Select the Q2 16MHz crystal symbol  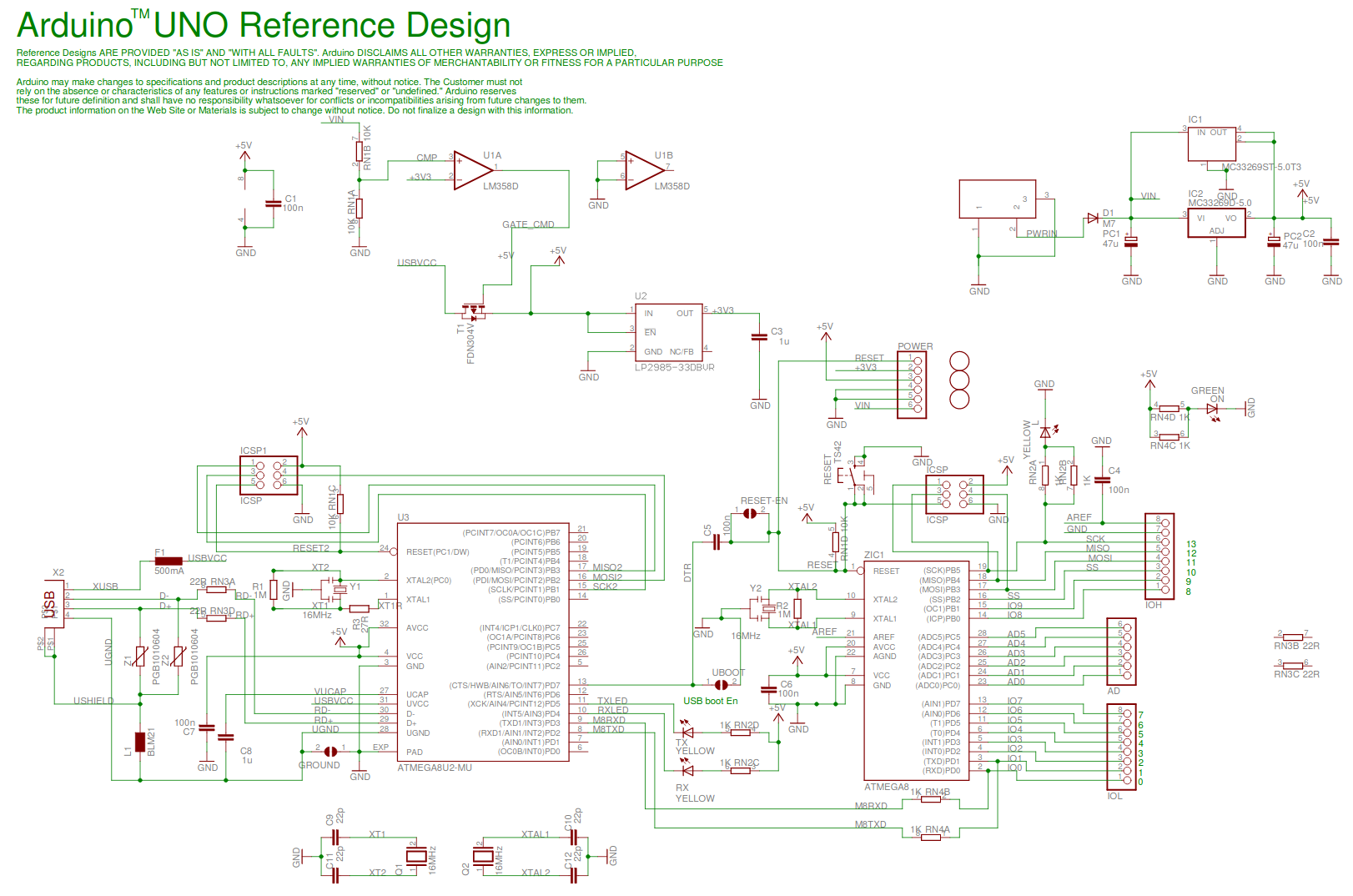tap(482, 855)
